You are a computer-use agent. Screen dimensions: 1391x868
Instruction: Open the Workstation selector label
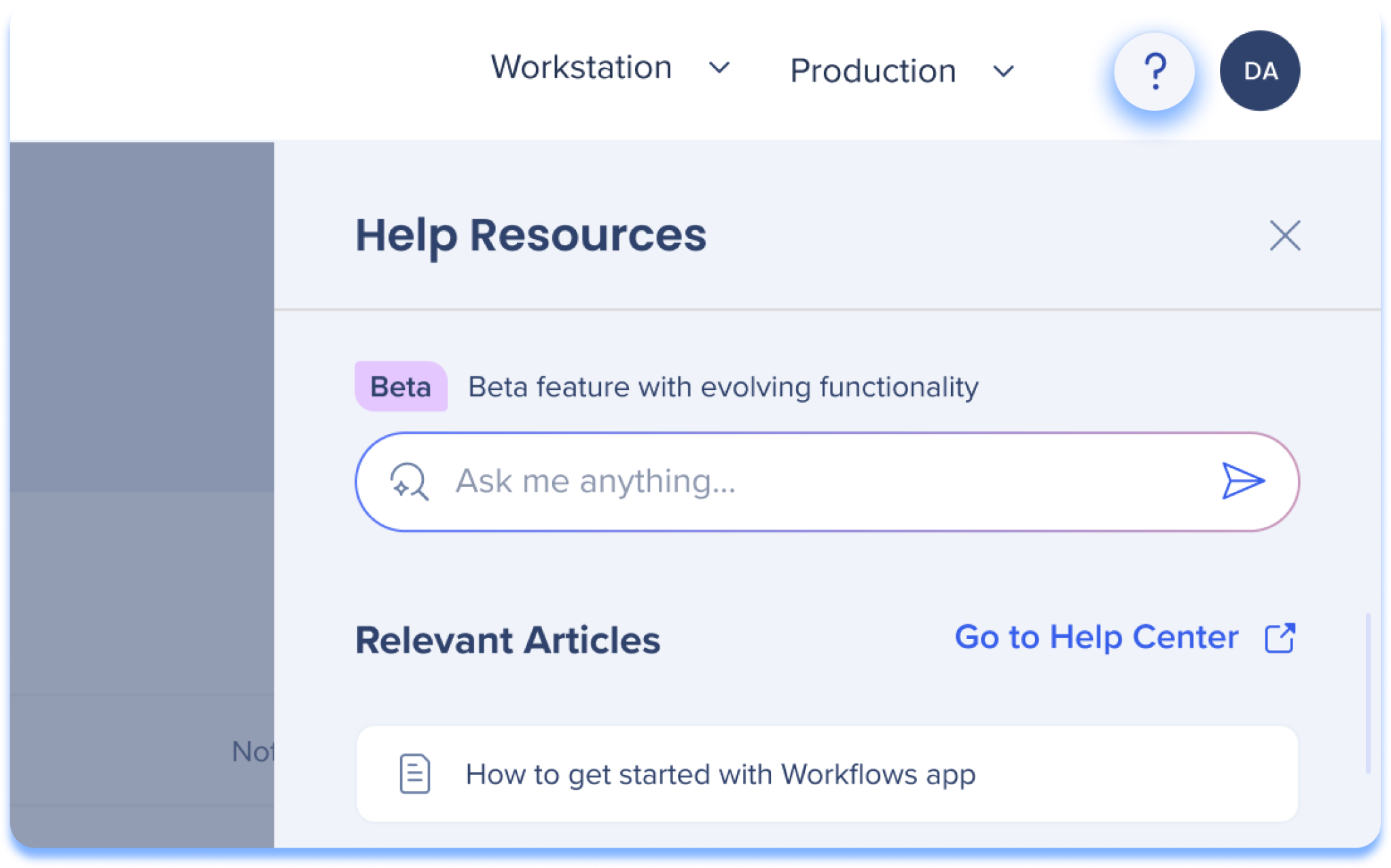[x=581, y=67]
